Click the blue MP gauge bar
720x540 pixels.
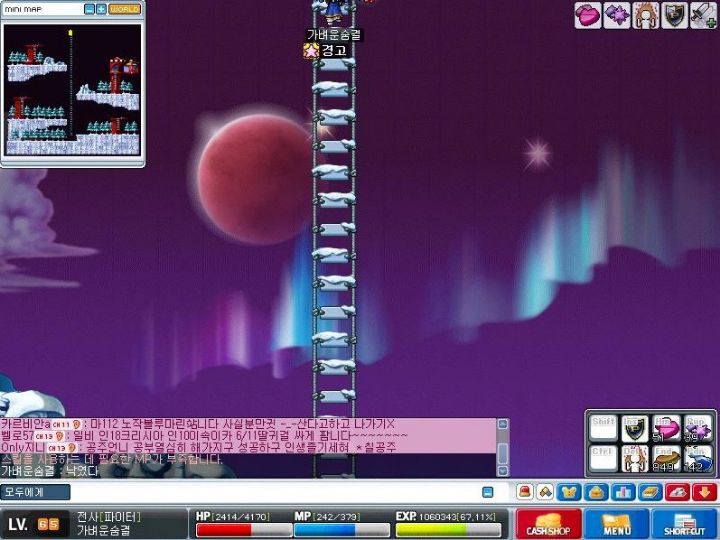click(342, 530)
